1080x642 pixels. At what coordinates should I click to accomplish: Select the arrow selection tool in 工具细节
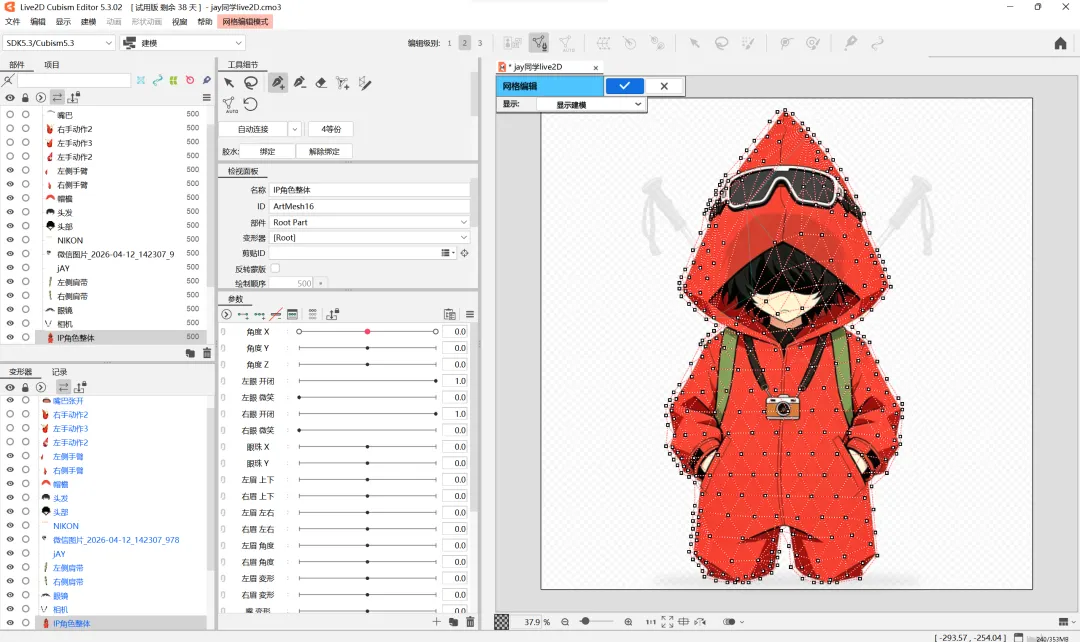229,83
